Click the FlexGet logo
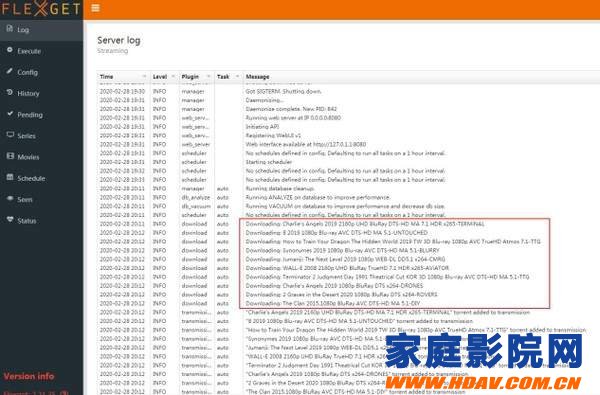This screenshot has height=395, width=600. (41, 9)
